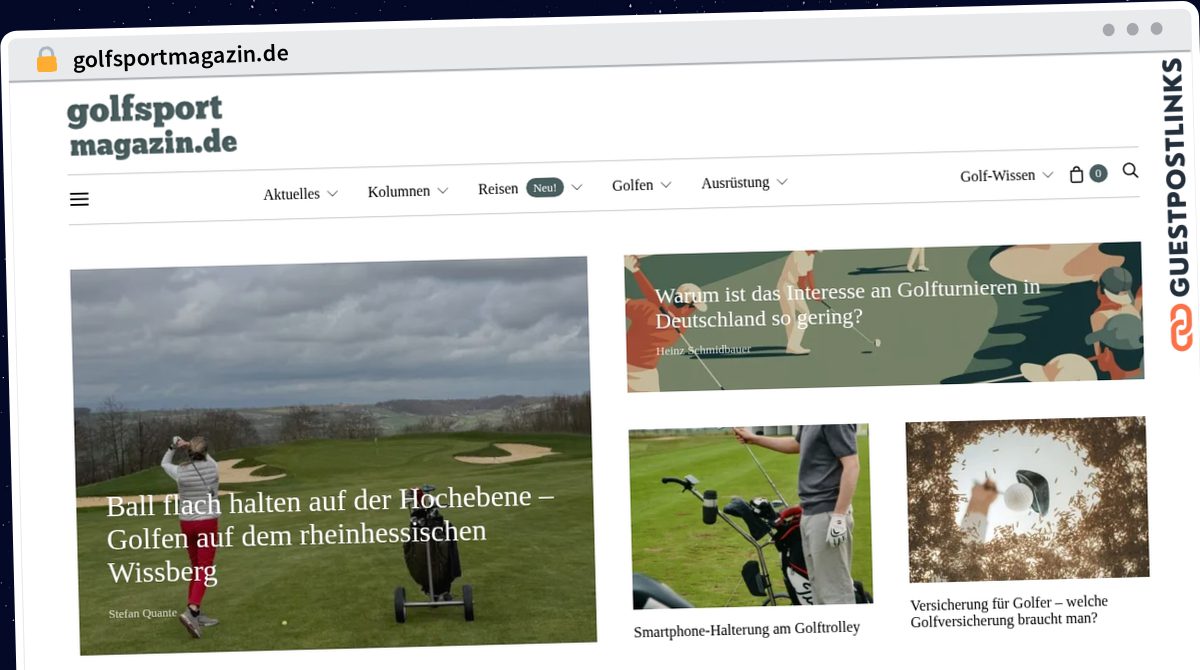Open Smartphone-Halterung am Golftrolley article
Screen dimensions: 1200x670
[x=746, y=630]
